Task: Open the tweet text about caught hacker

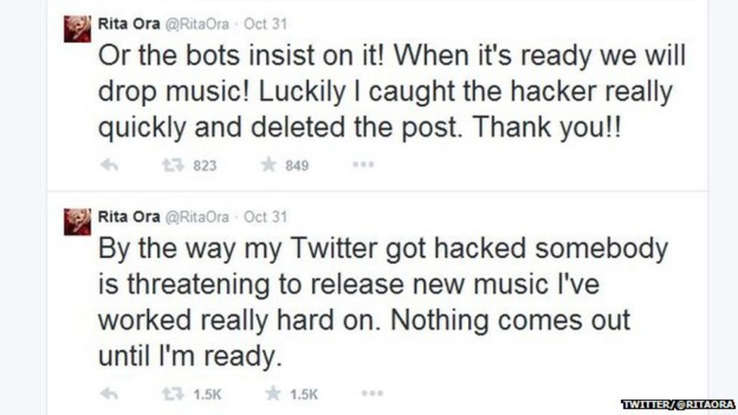Action: tap(392, 91)
